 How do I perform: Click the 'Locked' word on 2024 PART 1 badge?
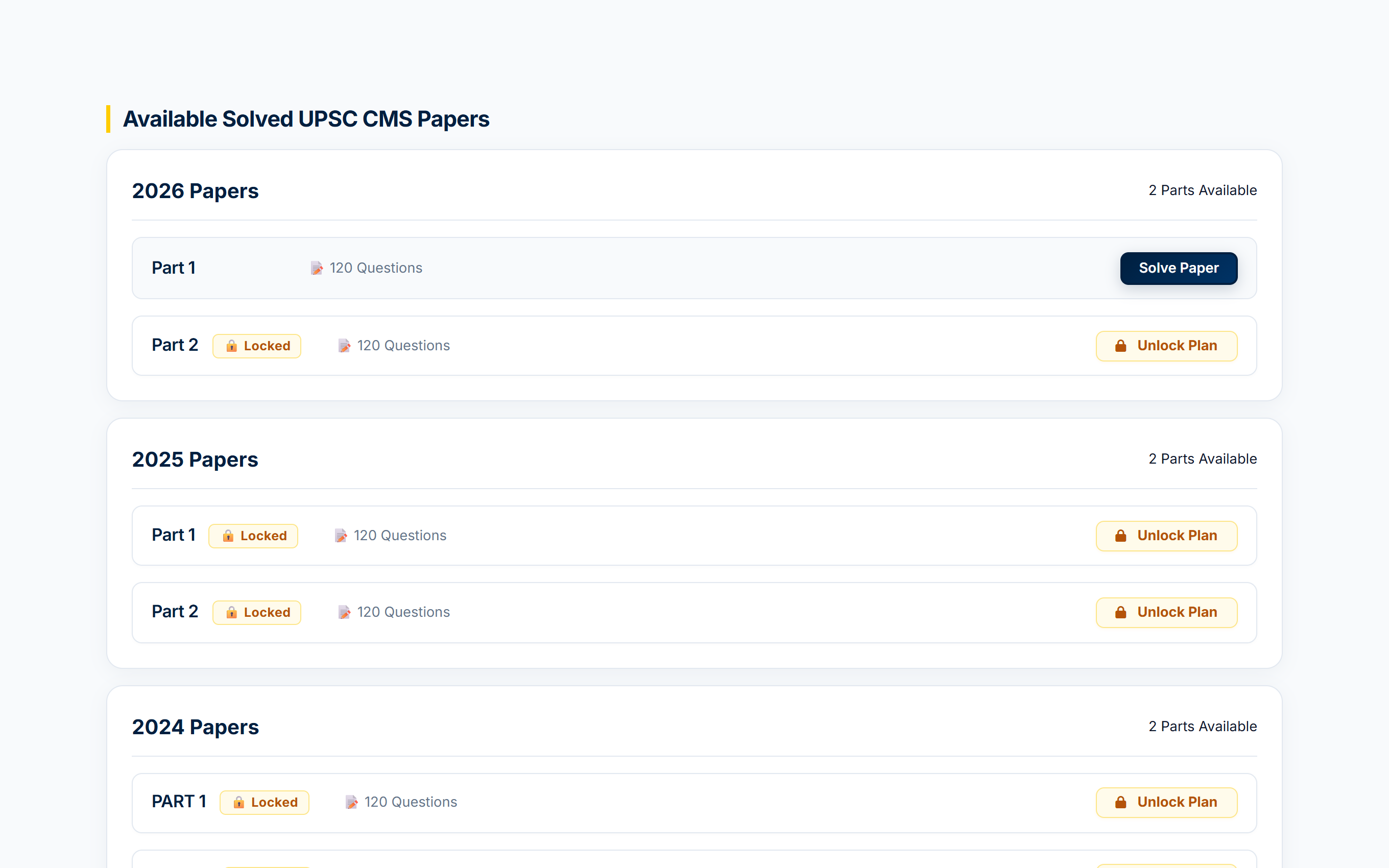coord(274,803)
